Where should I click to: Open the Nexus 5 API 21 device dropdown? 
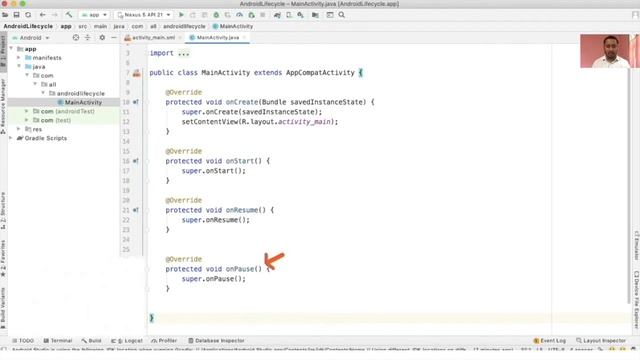(144, 15)
